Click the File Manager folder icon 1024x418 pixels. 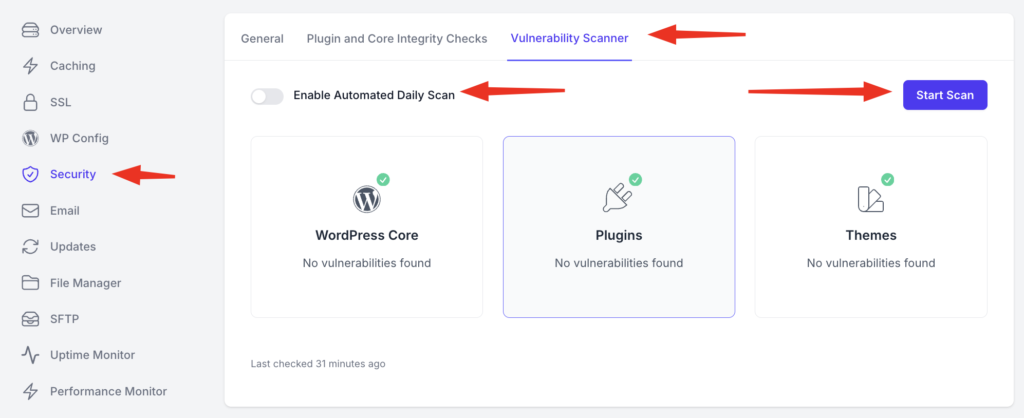(31, 283)
